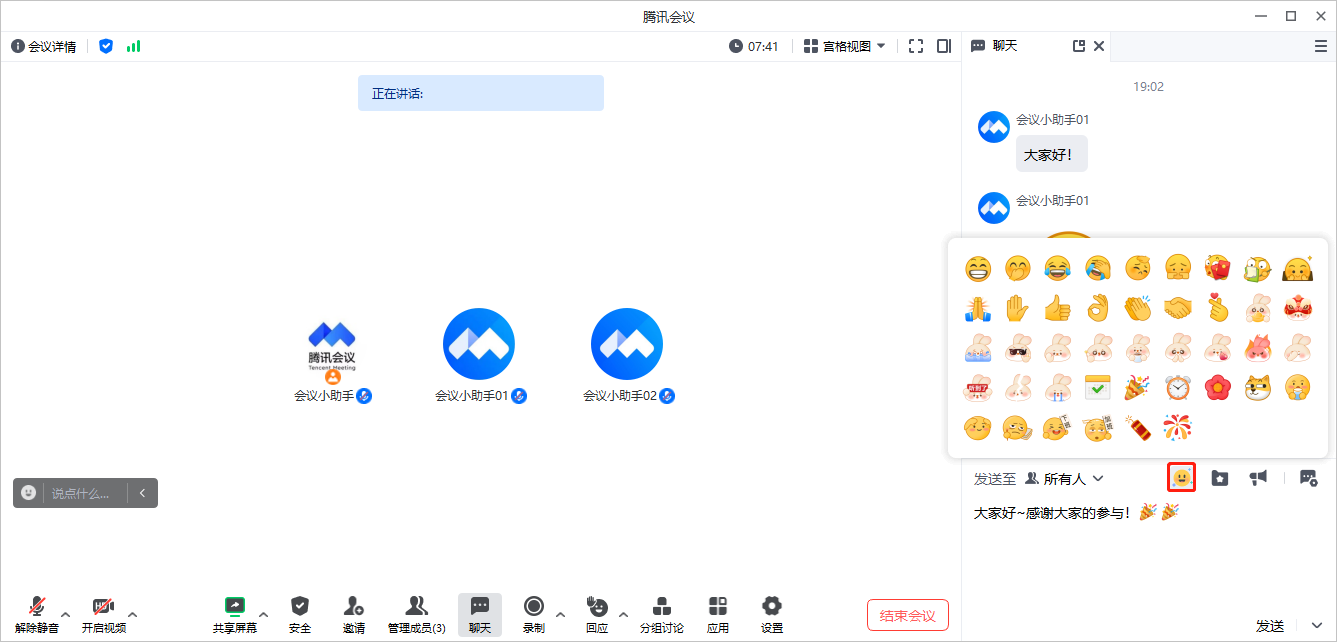Turn on video (开启视频)
Screen dimensions: 1337x642
point(103,615)
